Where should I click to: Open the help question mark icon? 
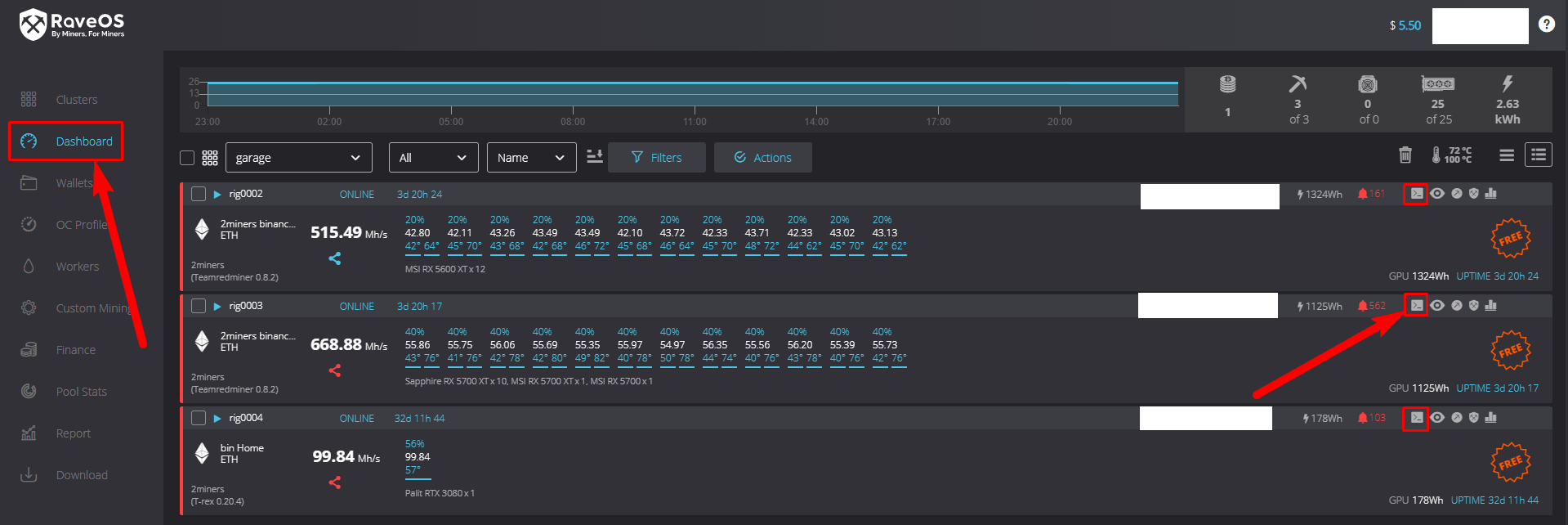pos(1546,25)
